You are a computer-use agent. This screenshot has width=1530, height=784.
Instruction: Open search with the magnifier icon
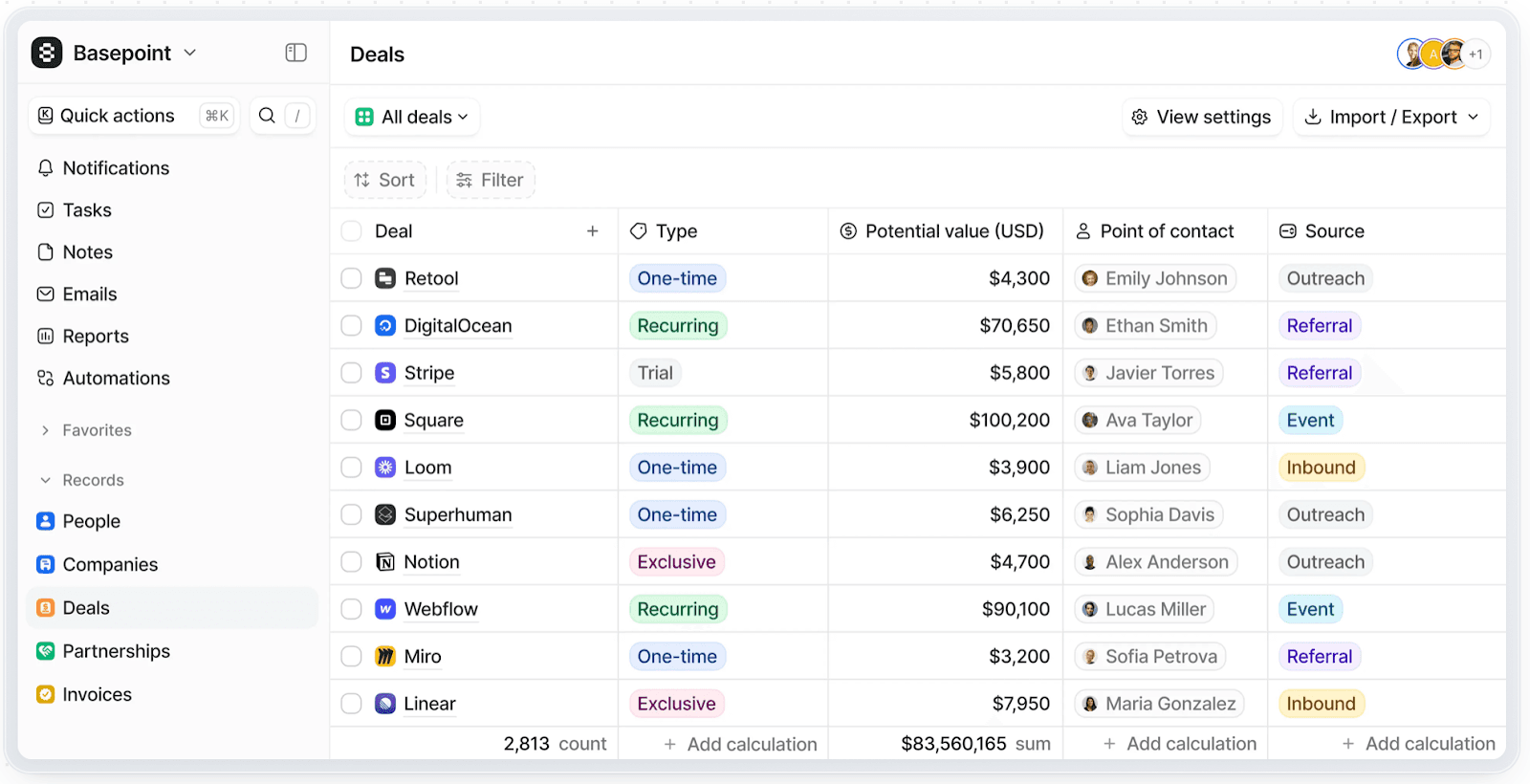267,116
